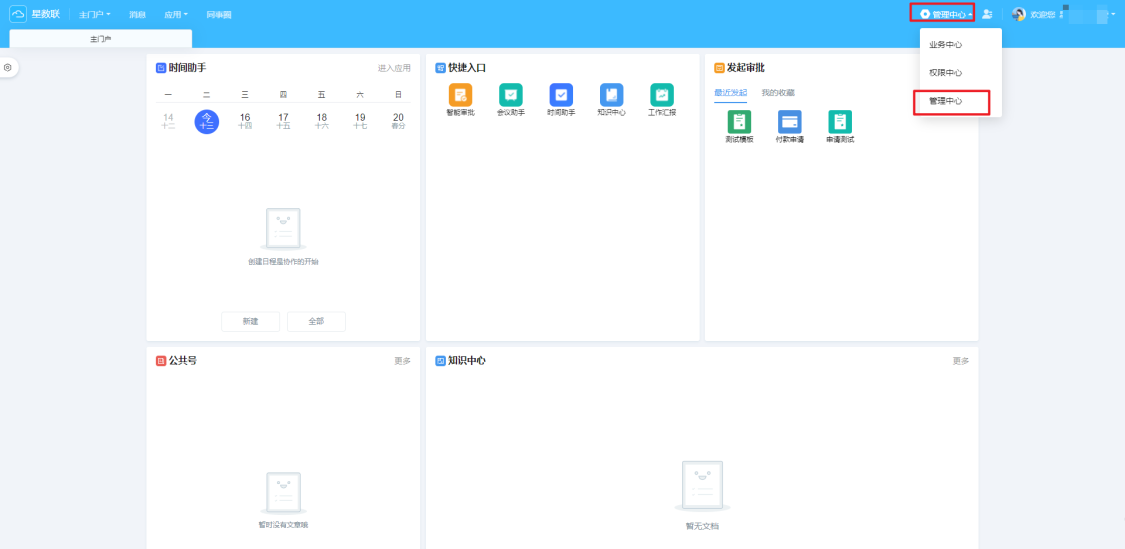Open the 会议助手 shortcut icon
Image resolution: width=1125 pixels, height=549 pixels.
tap(511, 95)
